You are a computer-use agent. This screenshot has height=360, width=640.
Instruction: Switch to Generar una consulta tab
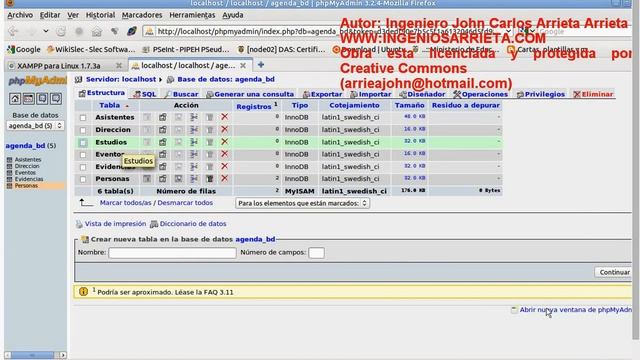coord(250,94)
